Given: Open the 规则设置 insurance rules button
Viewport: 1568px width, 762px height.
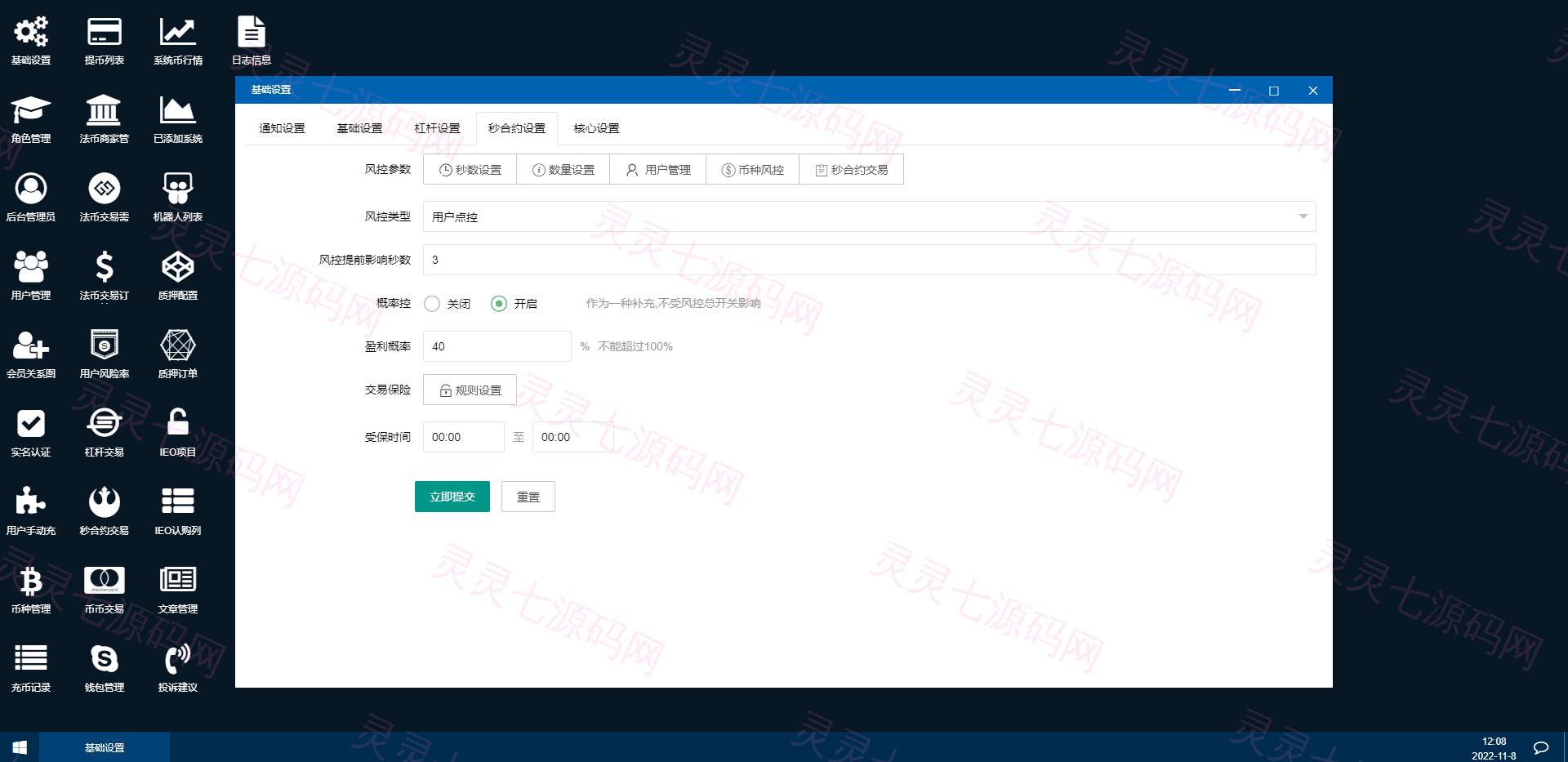Looking at the screenshot, I should (x=470, y=390).
